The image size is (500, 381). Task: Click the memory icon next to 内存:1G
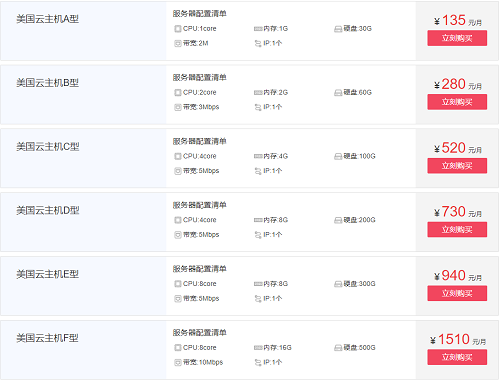(258, 29)
